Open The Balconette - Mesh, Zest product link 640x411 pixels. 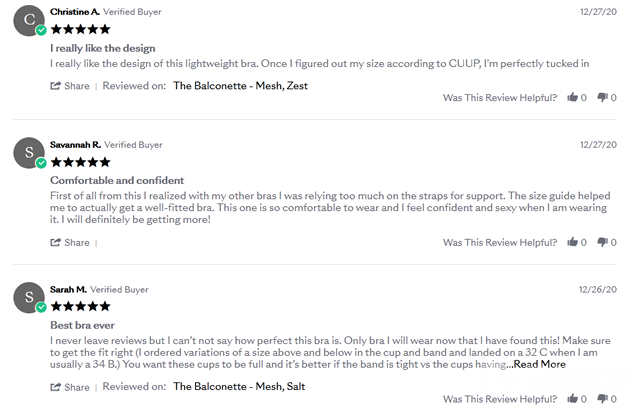[x=240, y=86]
